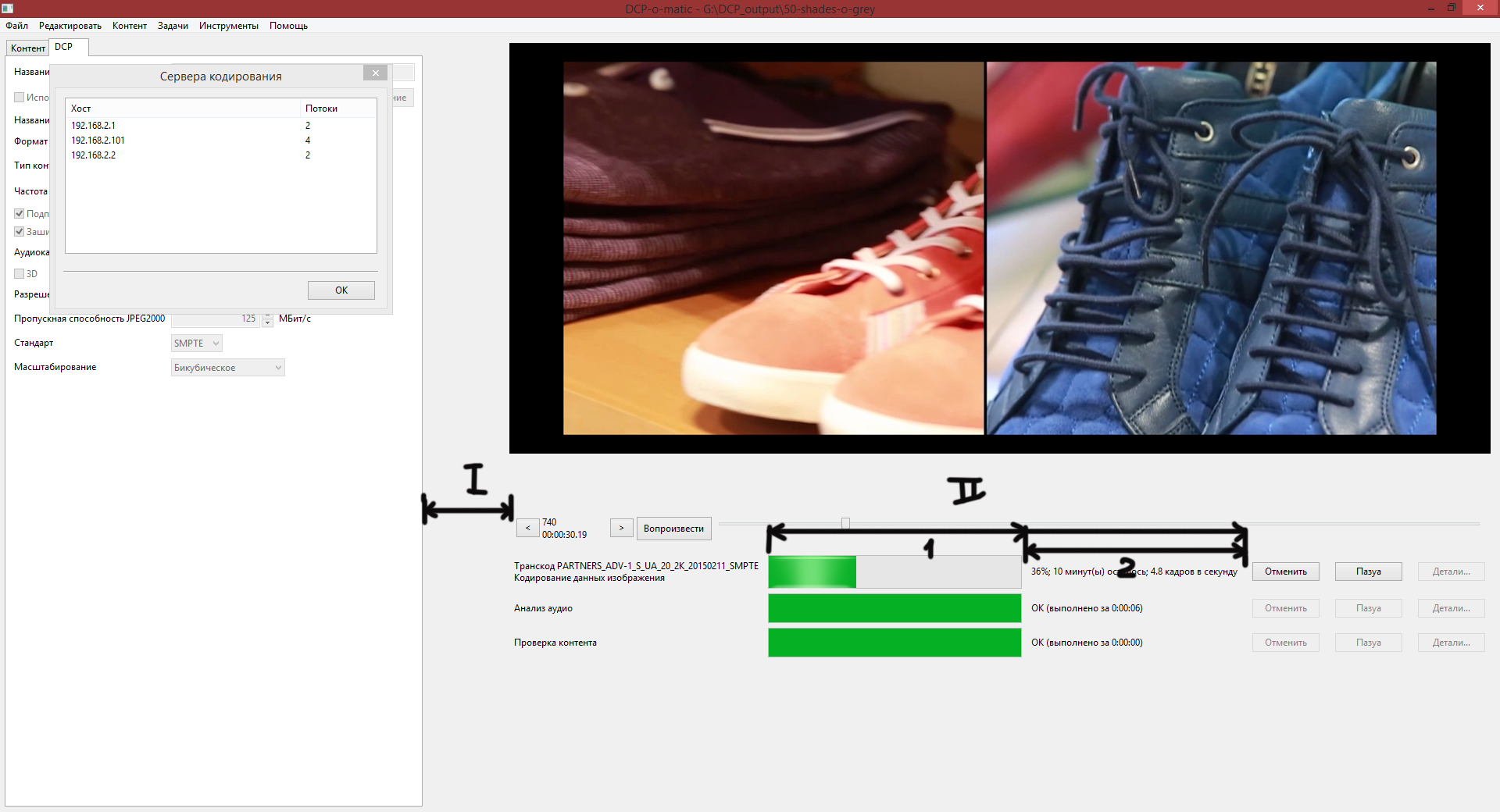Click the Хост column header
This screenshot has height=812, width=1500.
(81, 109)
